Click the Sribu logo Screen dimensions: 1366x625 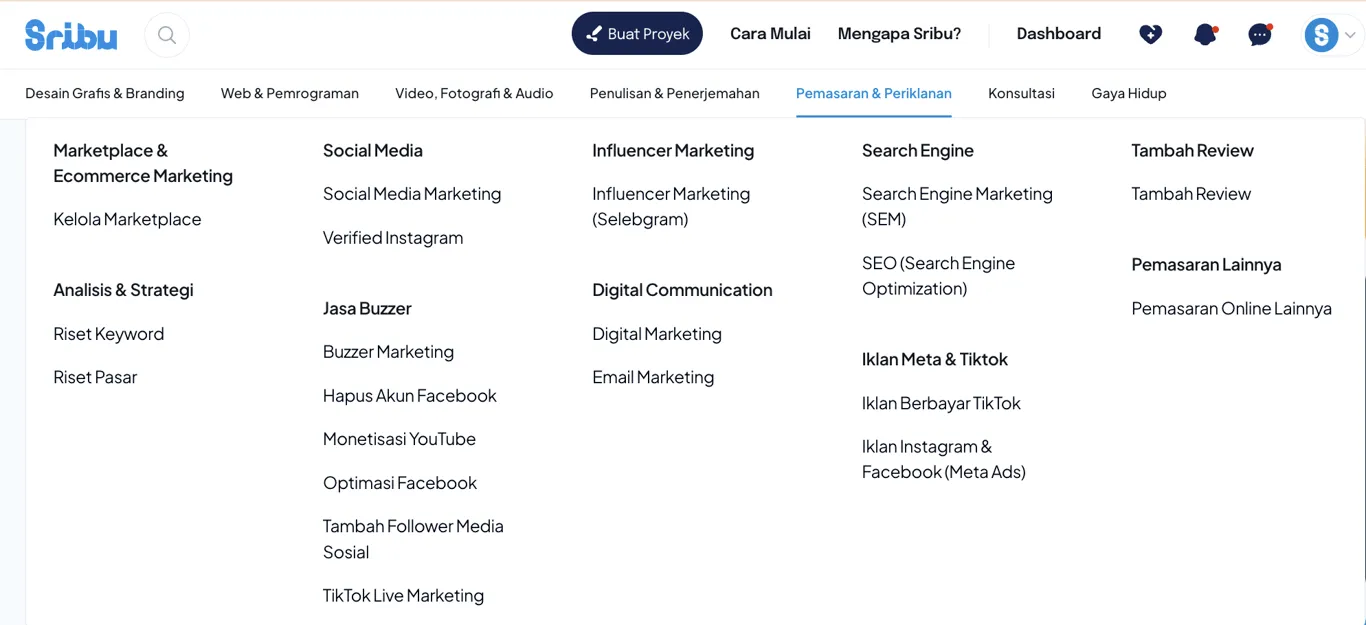point(71,35)
